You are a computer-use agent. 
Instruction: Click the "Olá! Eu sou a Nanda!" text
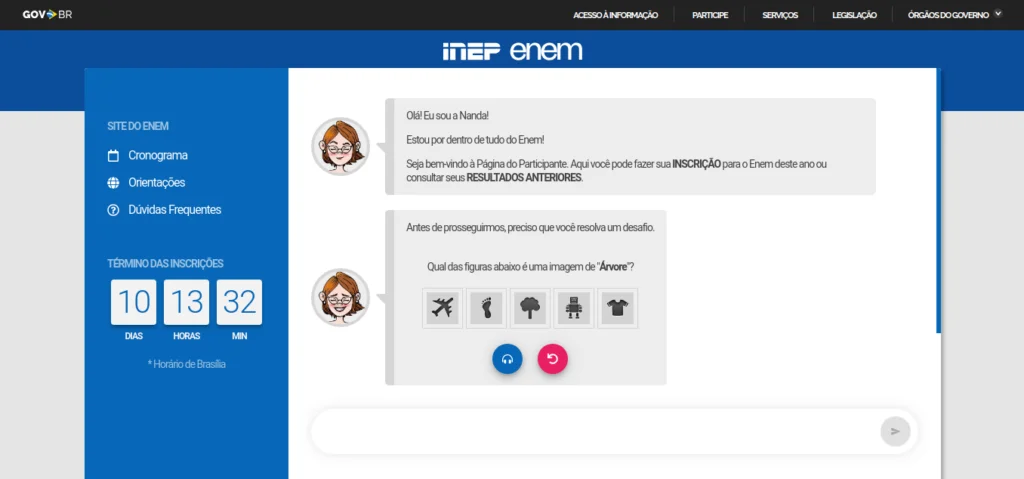(x=447, y=116)
